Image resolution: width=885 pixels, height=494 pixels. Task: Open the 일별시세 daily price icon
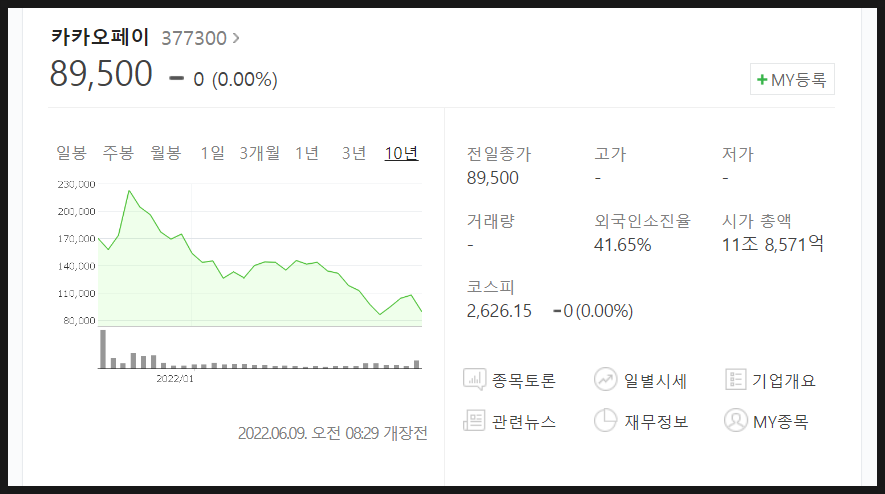(605, 379)
